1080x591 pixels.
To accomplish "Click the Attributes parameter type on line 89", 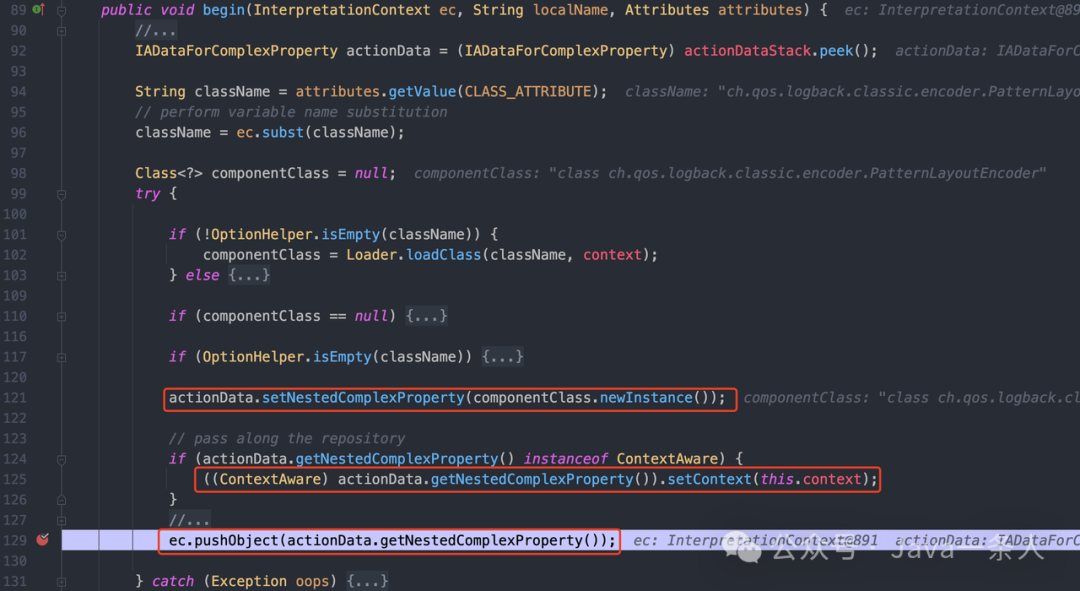I will [x=667, y=10].
